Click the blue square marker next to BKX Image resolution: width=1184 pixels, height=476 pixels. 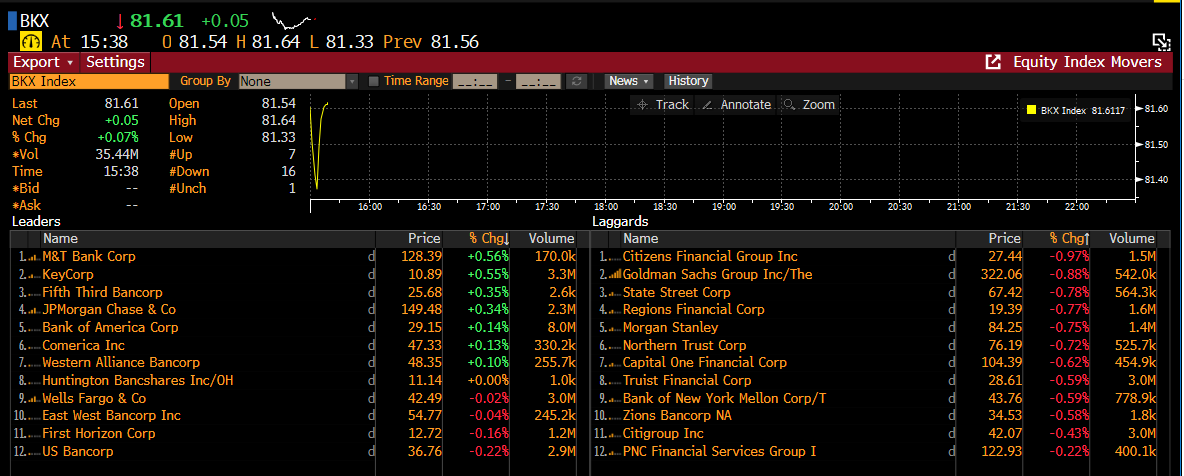(12, 20)
